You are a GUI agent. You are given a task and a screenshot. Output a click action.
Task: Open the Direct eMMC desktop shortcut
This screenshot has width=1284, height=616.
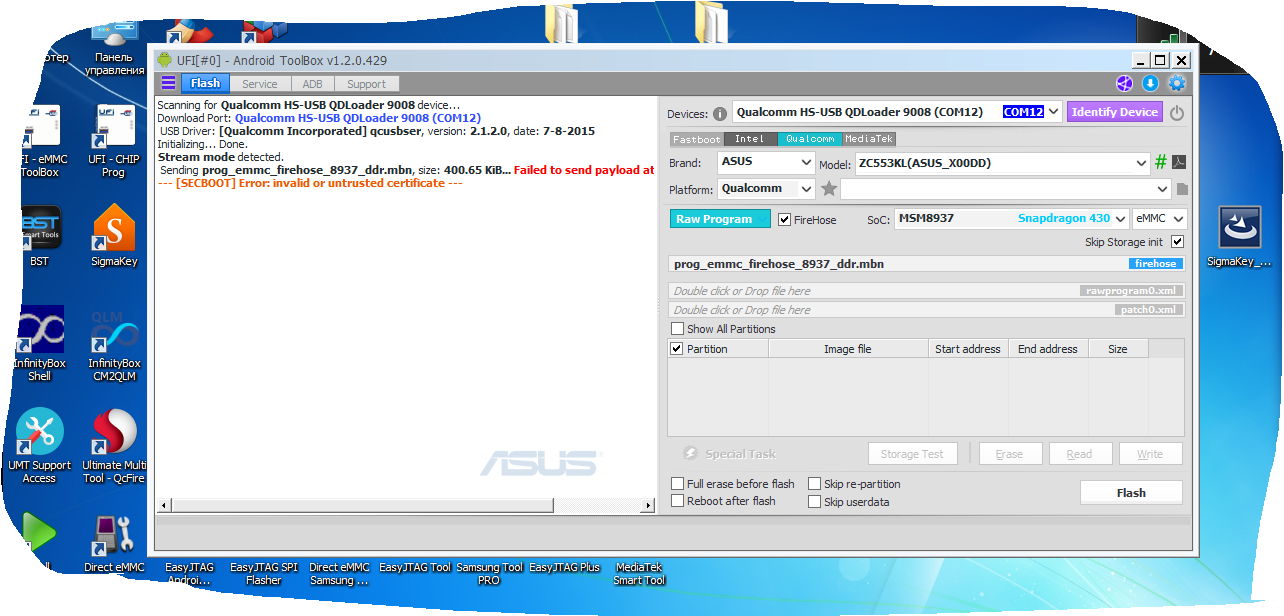114,544
